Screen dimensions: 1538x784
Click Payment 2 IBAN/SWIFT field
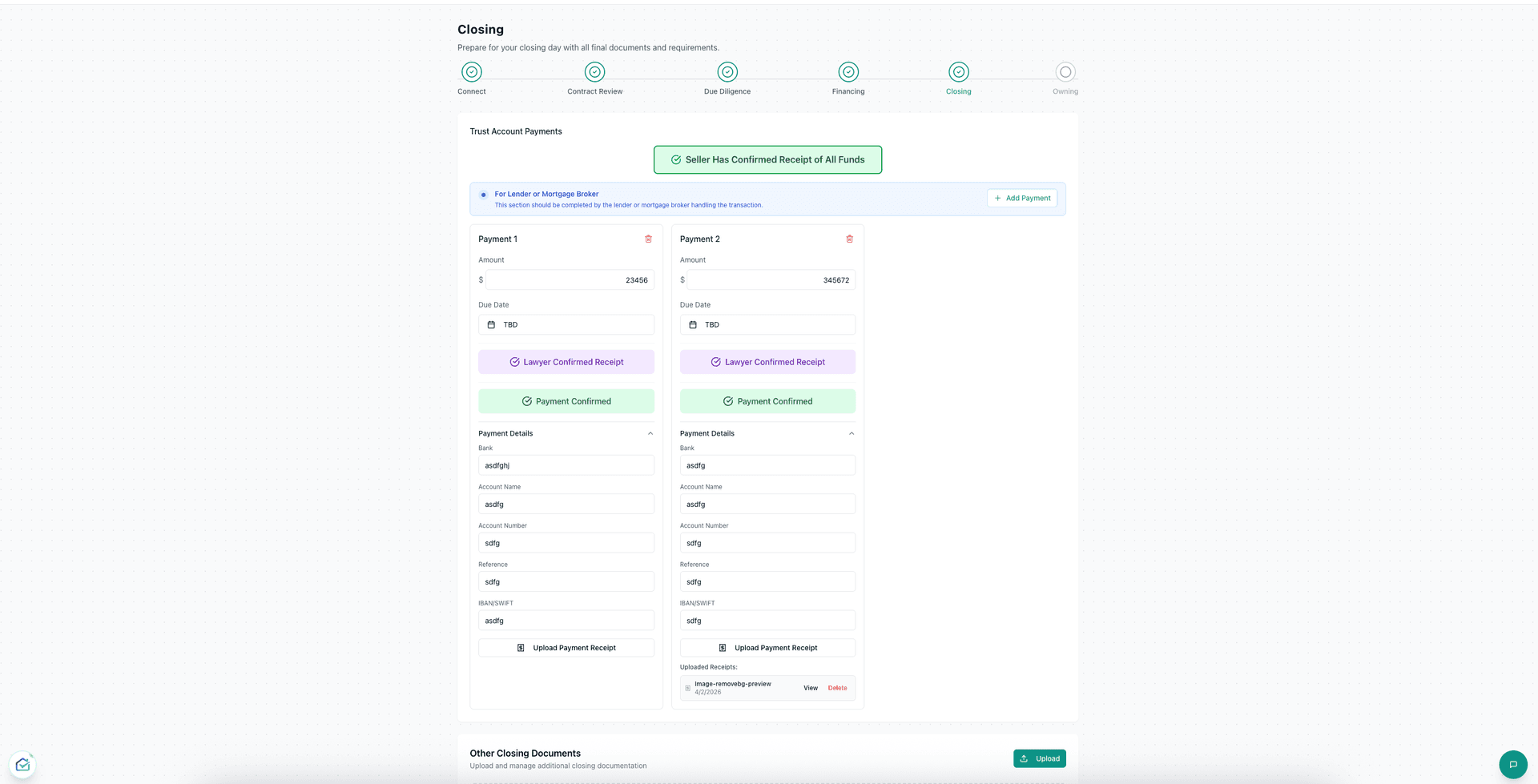[x=767, y=621]
